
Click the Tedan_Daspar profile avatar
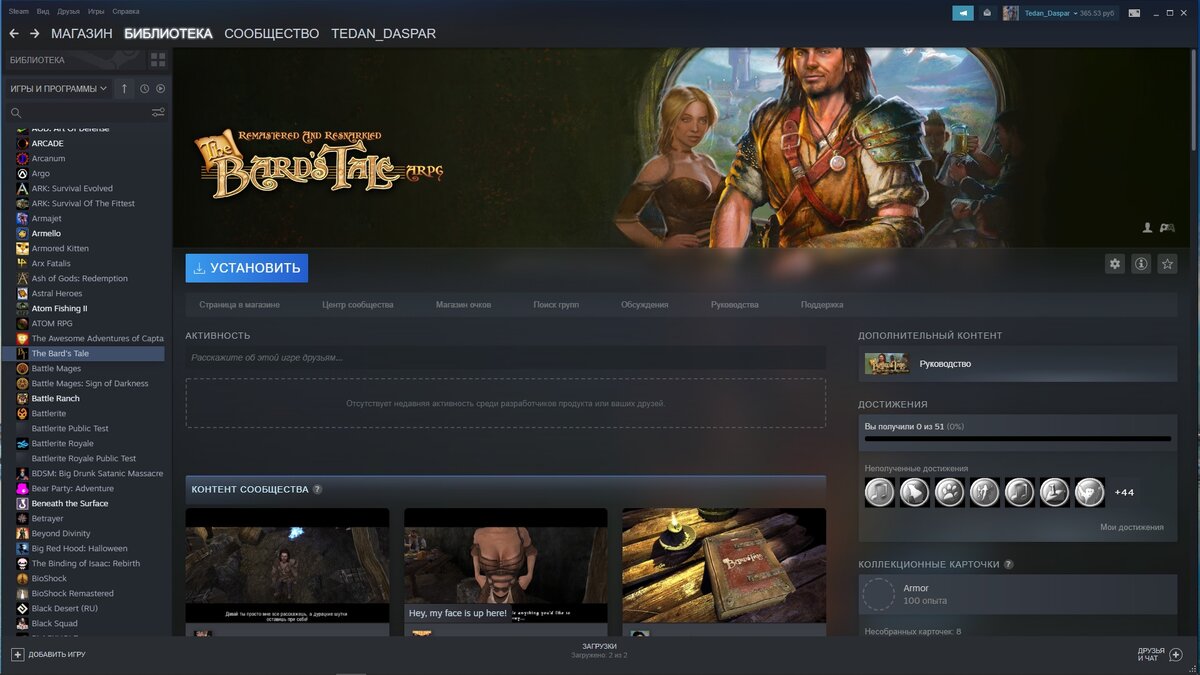pyautogui.click(x=1011, y=13)
